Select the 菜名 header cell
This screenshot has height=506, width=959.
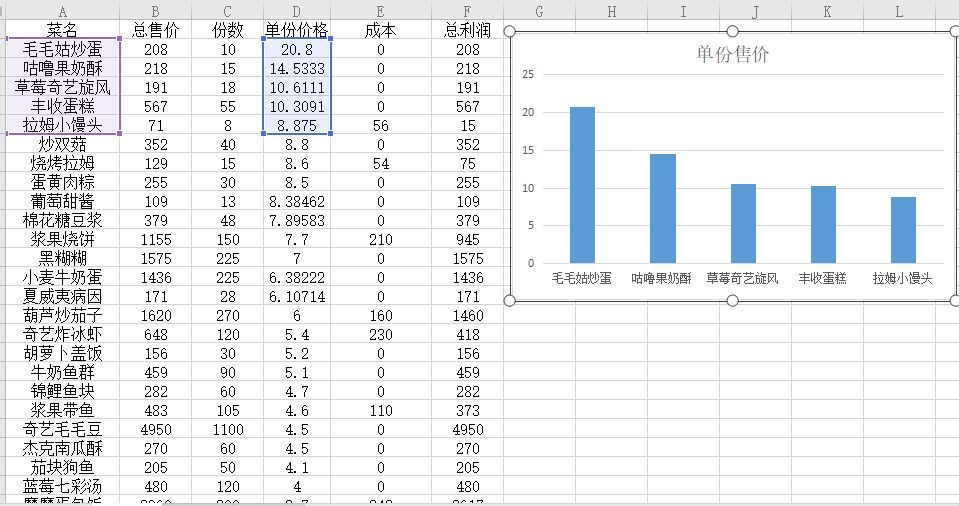(x=62, y=30)
